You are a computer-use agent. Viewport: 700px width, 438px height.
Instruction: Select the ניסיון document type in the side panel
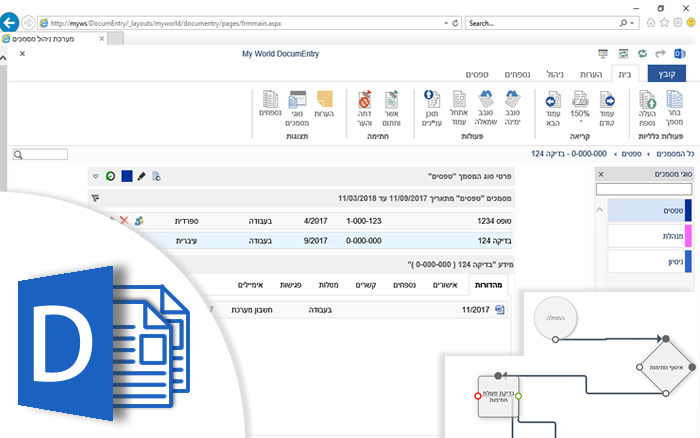click(650, 261)
